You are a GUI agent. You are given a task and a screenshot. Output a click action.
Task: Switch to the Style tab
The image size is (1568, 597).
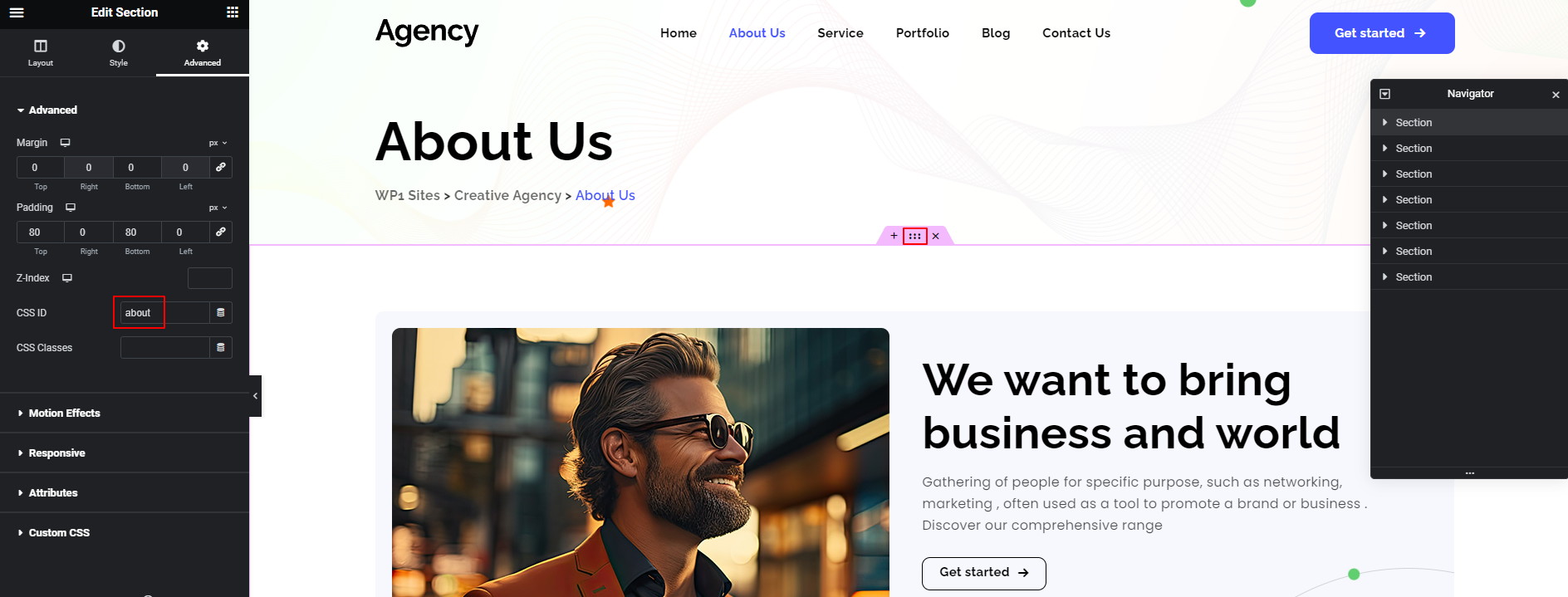pos(119,53)
